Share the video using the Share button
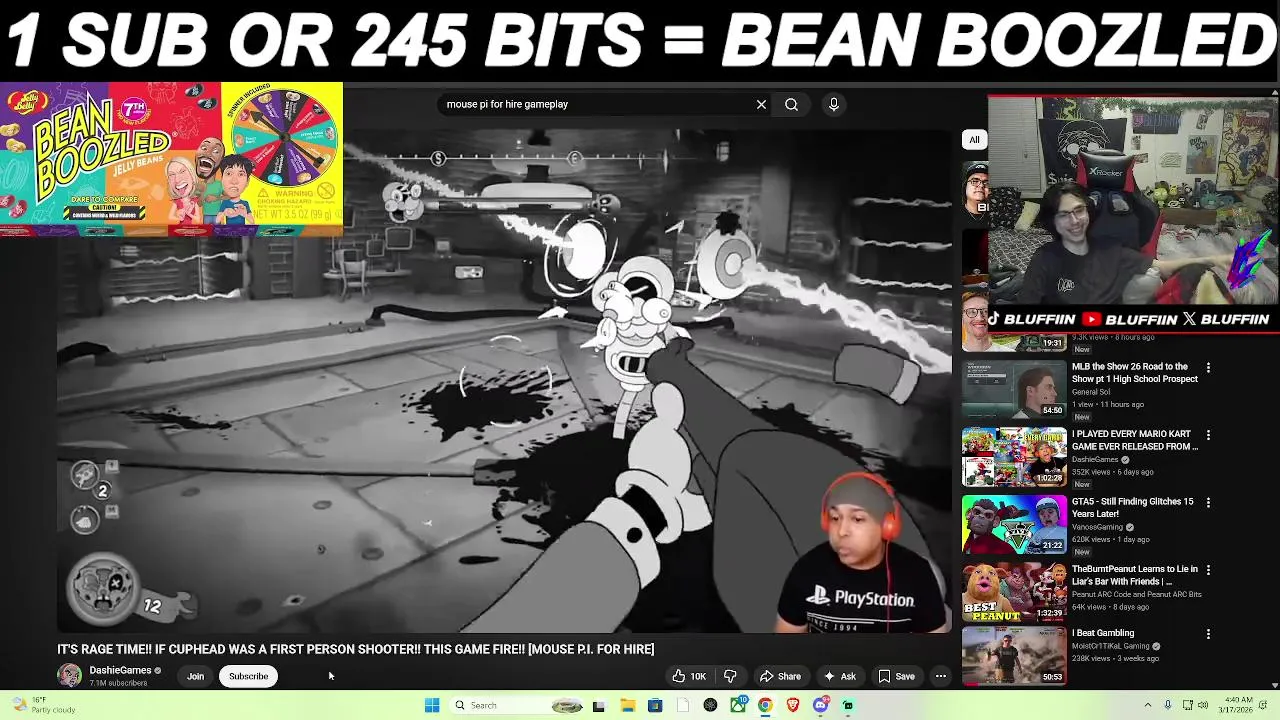The height and width of the screenshot is (720, 1280). click(780, 676)
